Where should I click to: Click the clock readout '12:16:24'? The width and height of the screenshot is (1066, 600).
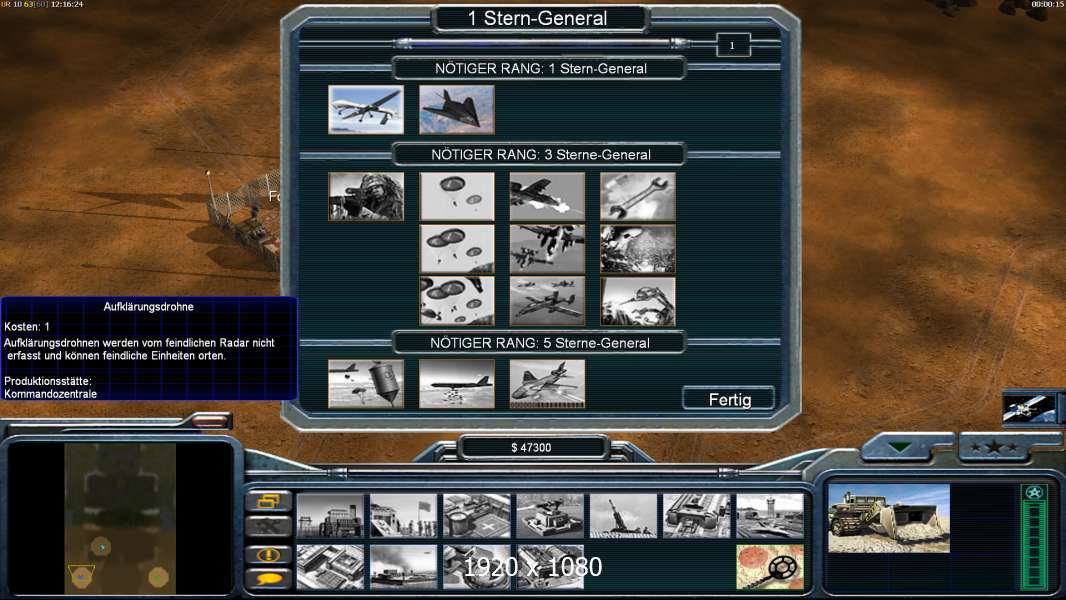[x=67, y=4]
